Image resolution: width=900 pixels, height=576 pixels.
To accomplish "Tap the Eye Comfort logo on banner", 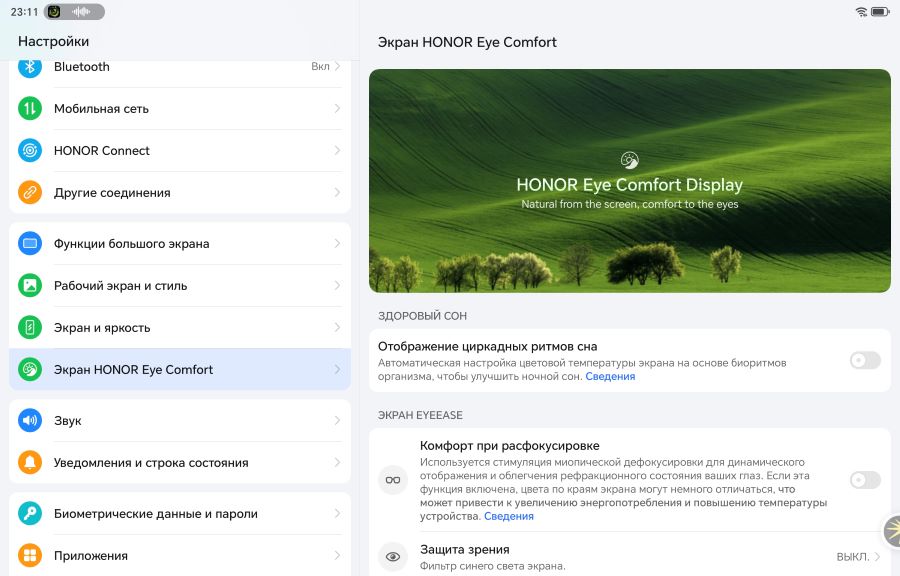I will tap(630, 160).
